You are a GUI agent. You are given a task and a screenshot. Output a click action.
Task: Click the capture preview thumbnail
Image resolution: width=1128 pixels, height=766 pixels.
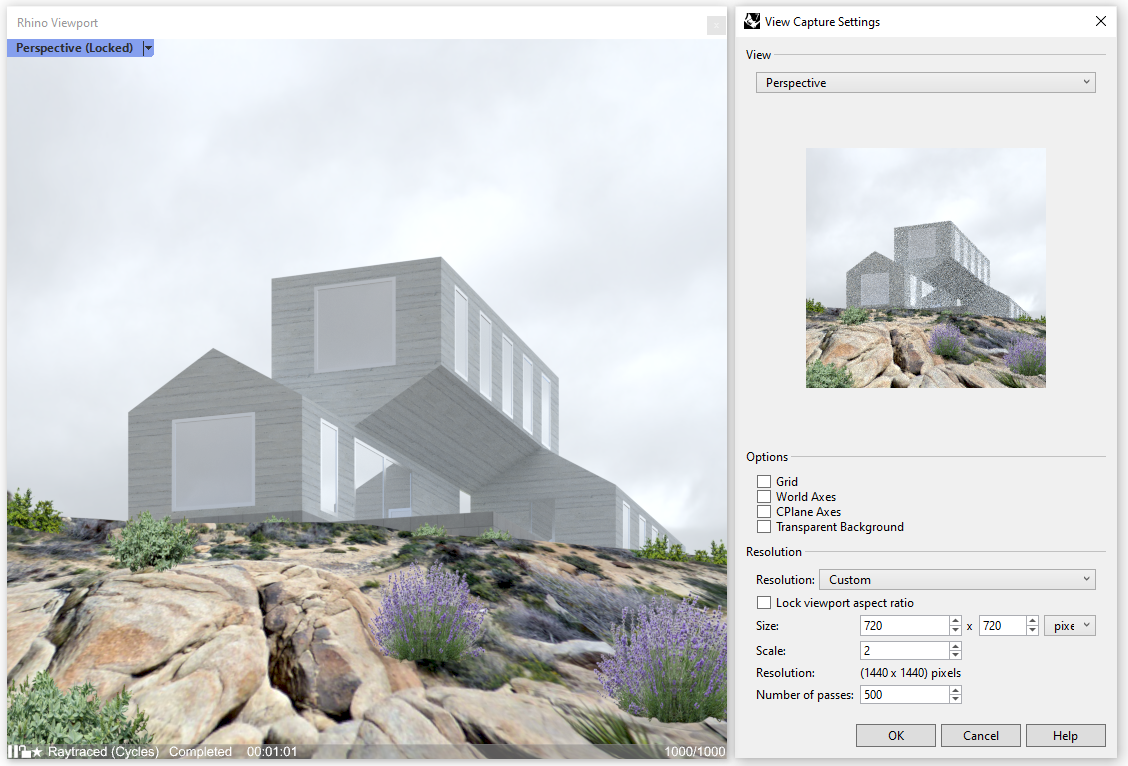925,268
